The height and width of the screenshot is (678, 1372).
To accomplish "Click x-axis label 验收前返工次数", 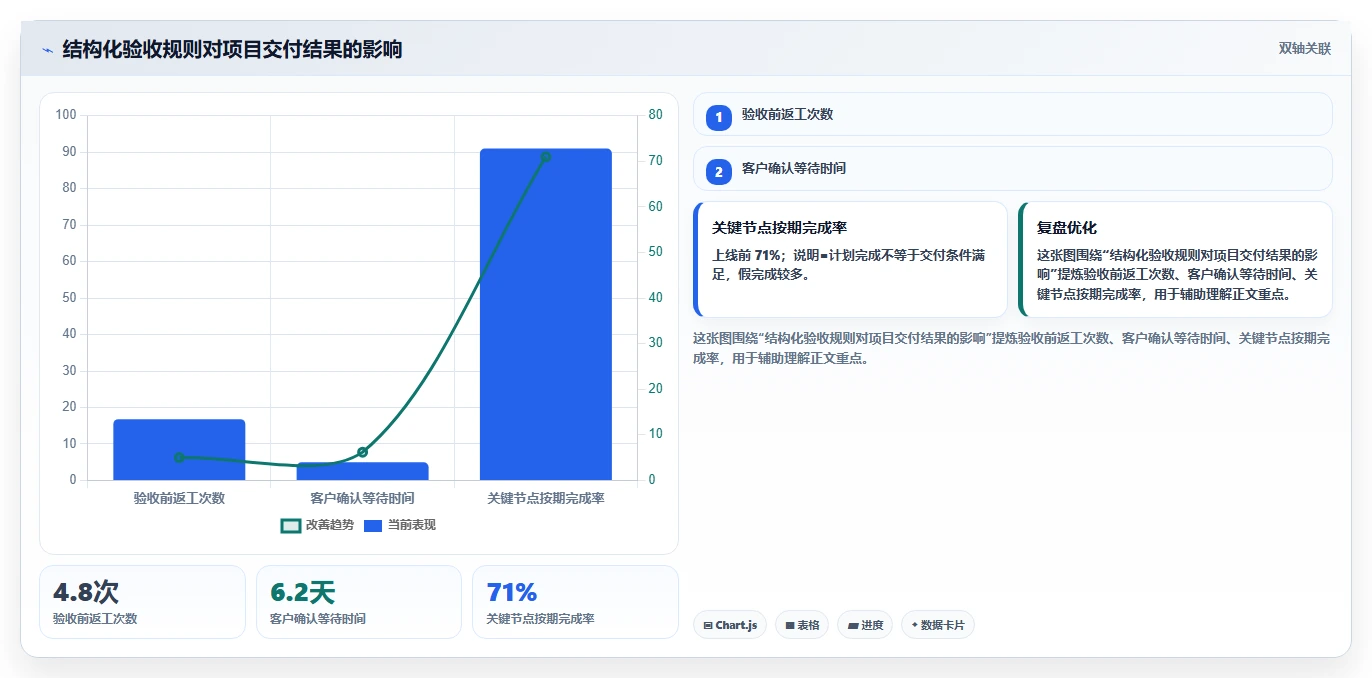I will [179, 497].
